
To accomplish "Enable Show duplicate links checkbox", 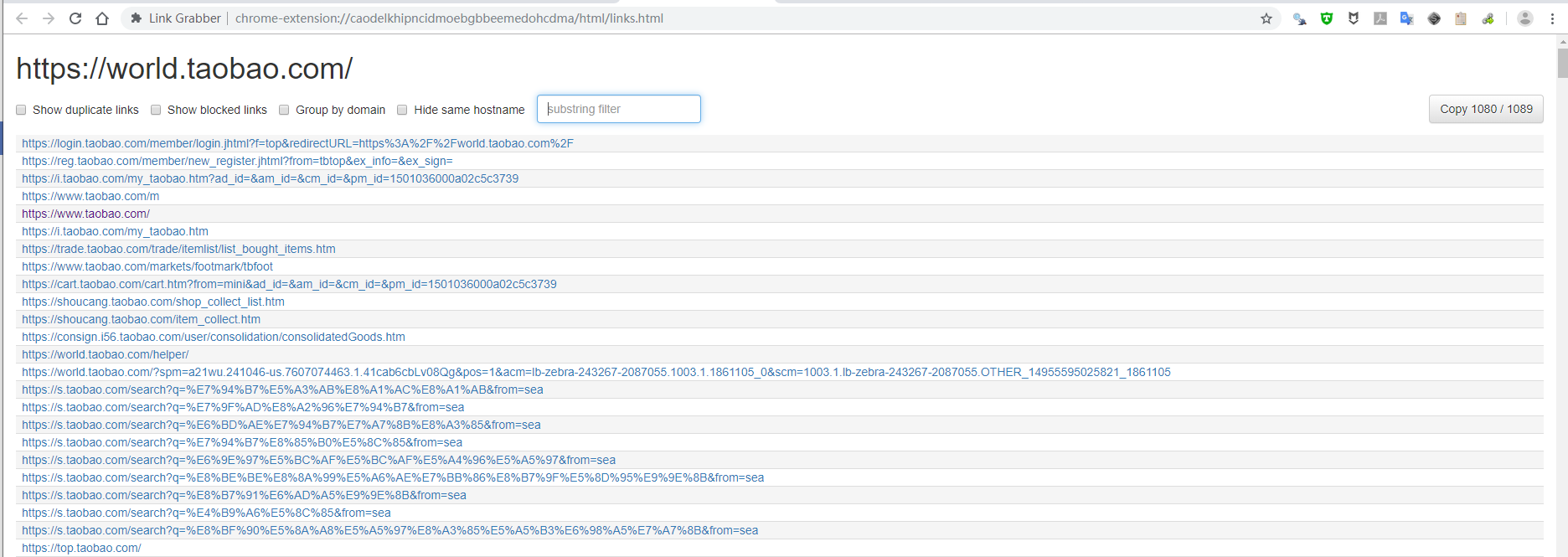I will 21,110.
